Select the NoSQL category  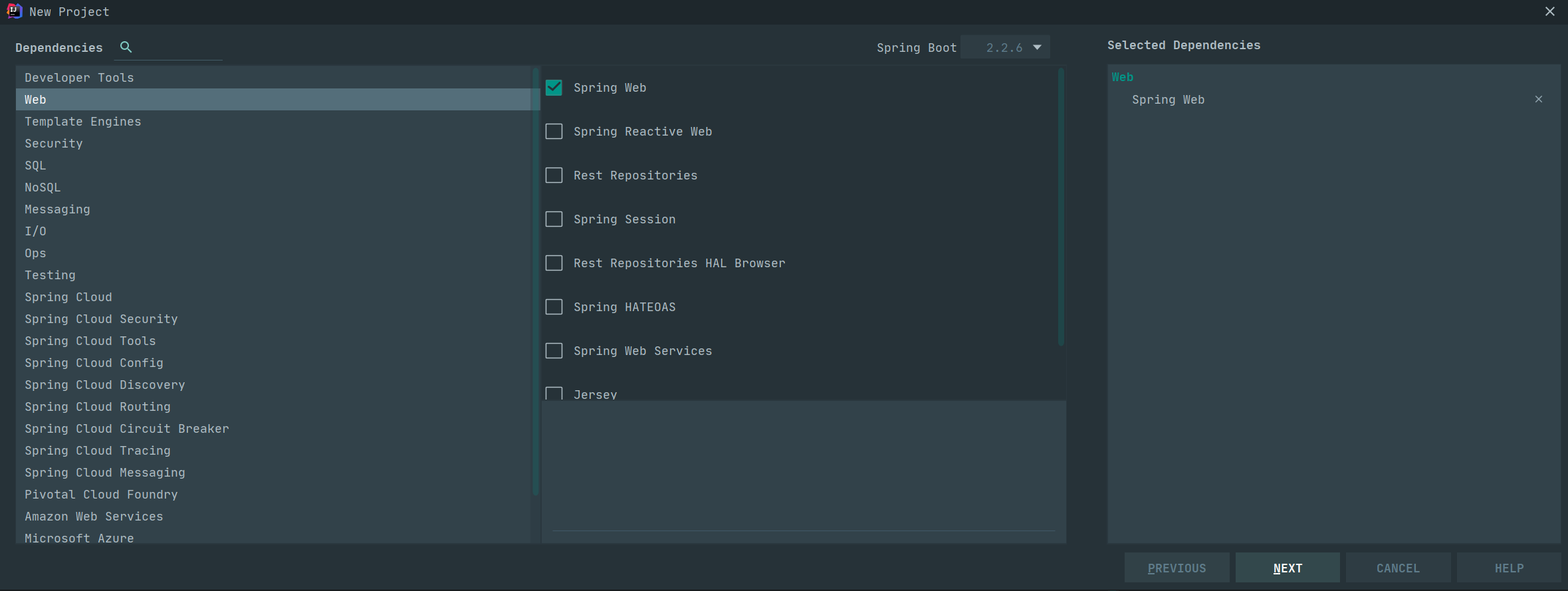pos(274,187)
